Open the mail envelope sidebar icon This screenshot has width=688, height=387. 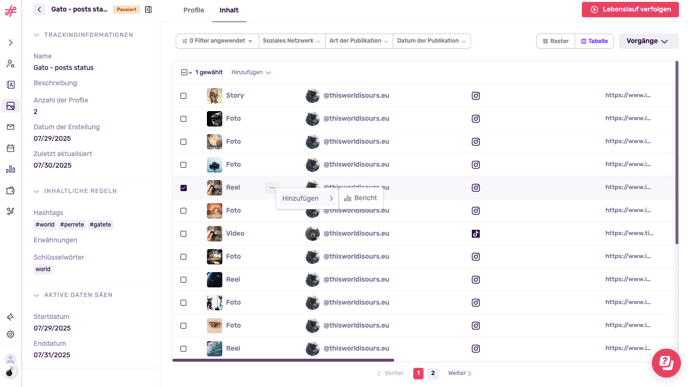11,127
